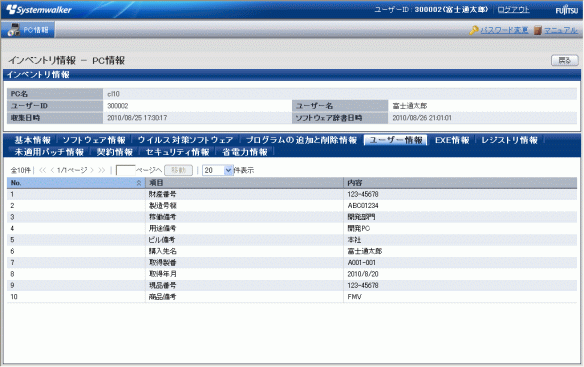Screen dimensions: 584x367
Task: Switch to EXE情報 tab
Action: click(452, 140)
